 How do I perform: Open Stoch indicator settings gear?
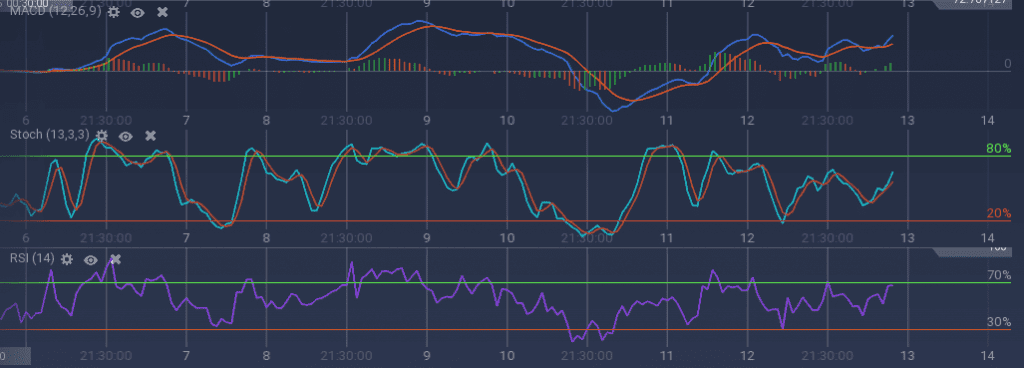101,136
